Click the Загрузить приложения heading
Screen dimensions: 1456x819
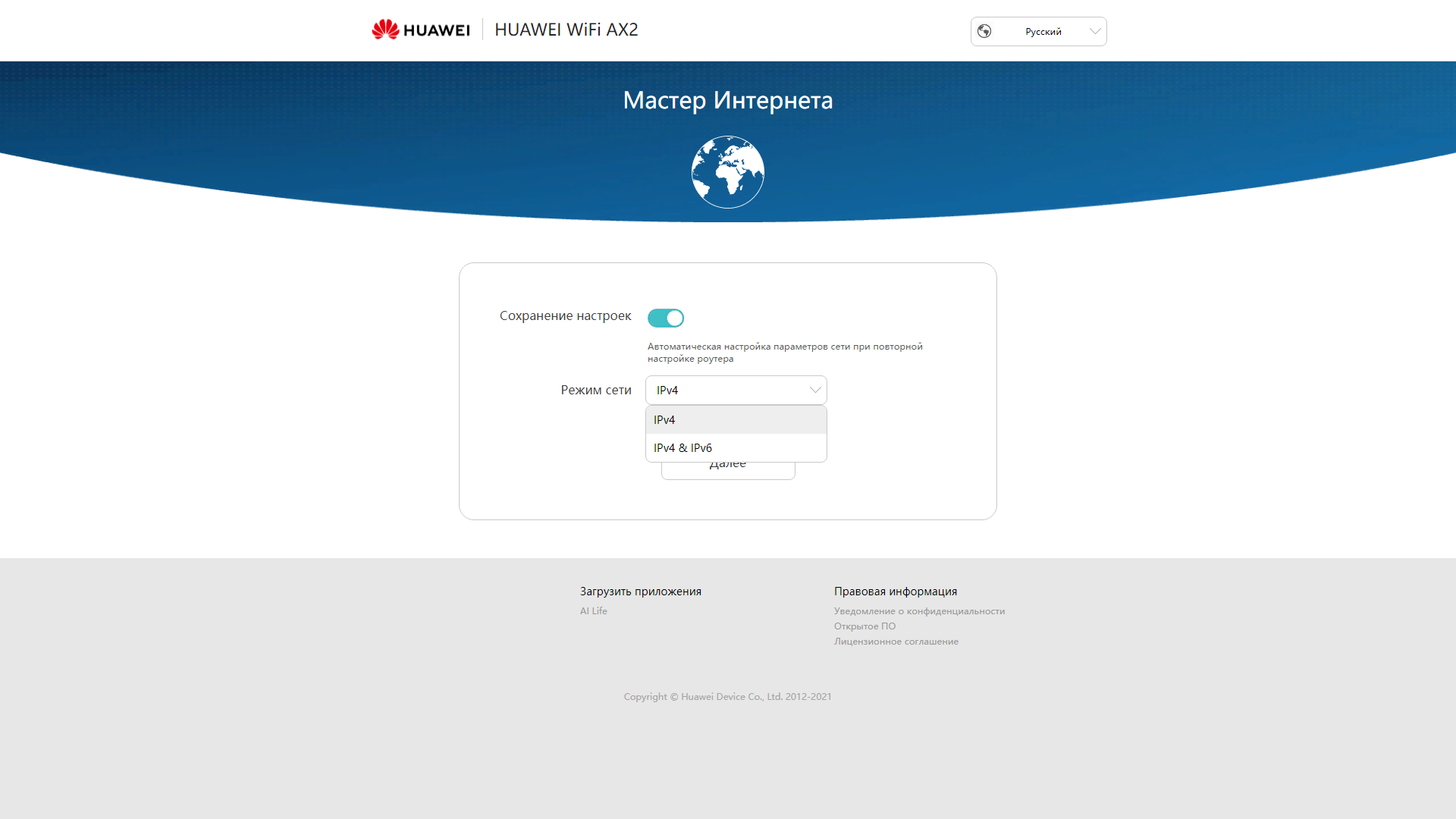coord(640,591)
